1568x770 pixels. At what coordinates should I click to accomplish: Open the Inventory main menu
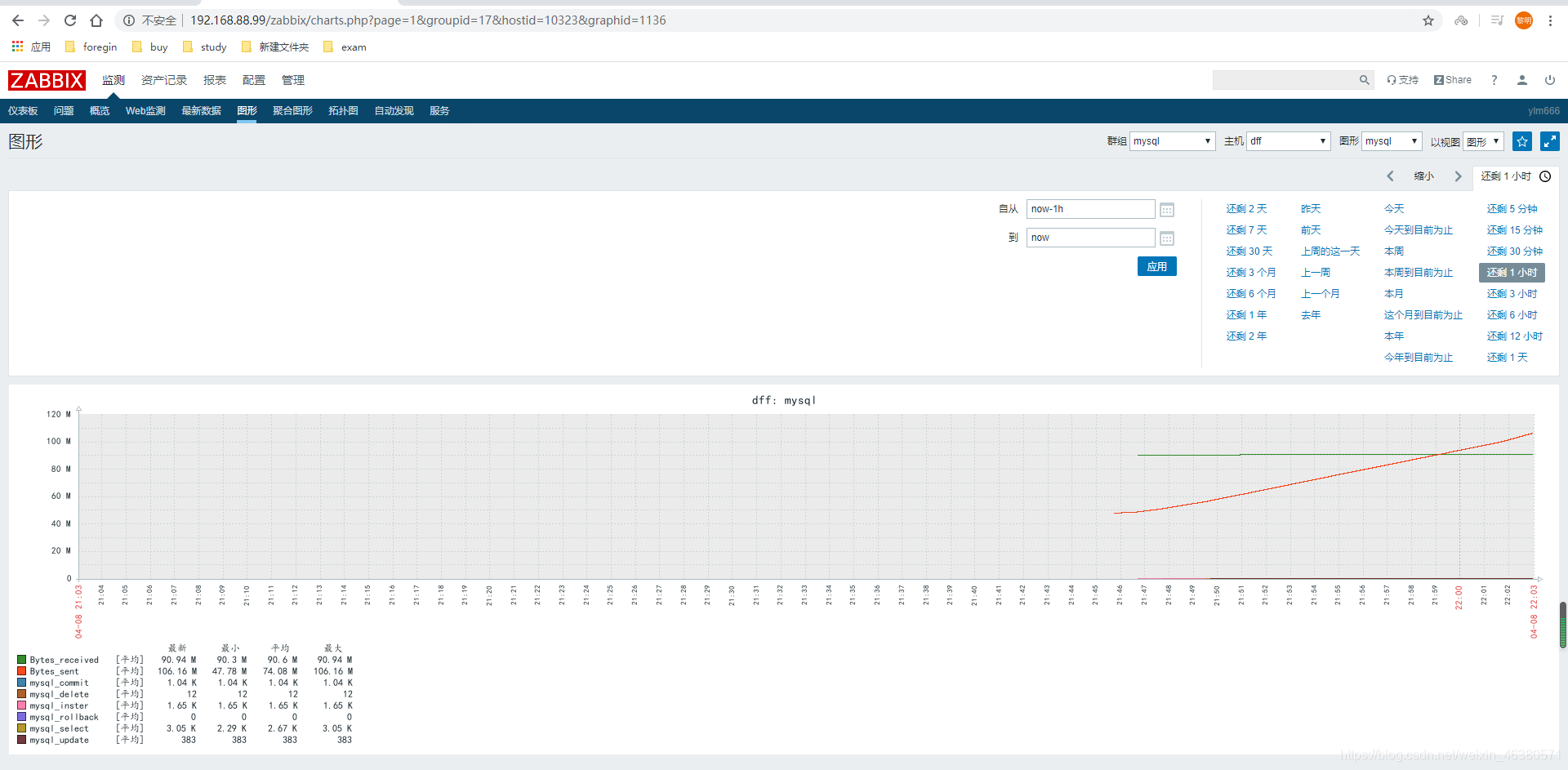[164, 80]
